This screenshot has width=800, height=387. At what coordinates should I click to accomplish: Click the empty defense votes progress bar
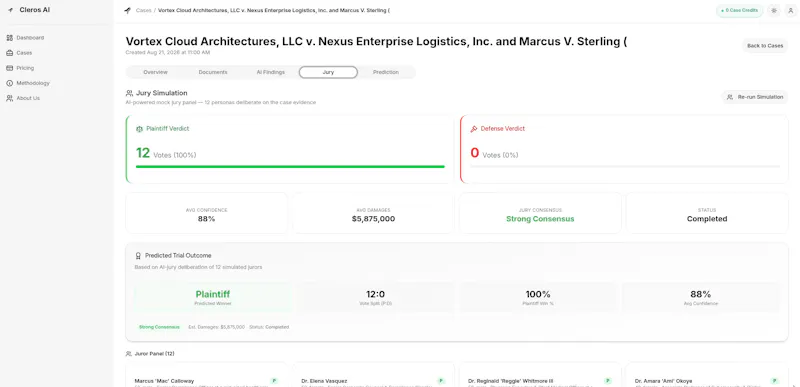tap(625, 166)
